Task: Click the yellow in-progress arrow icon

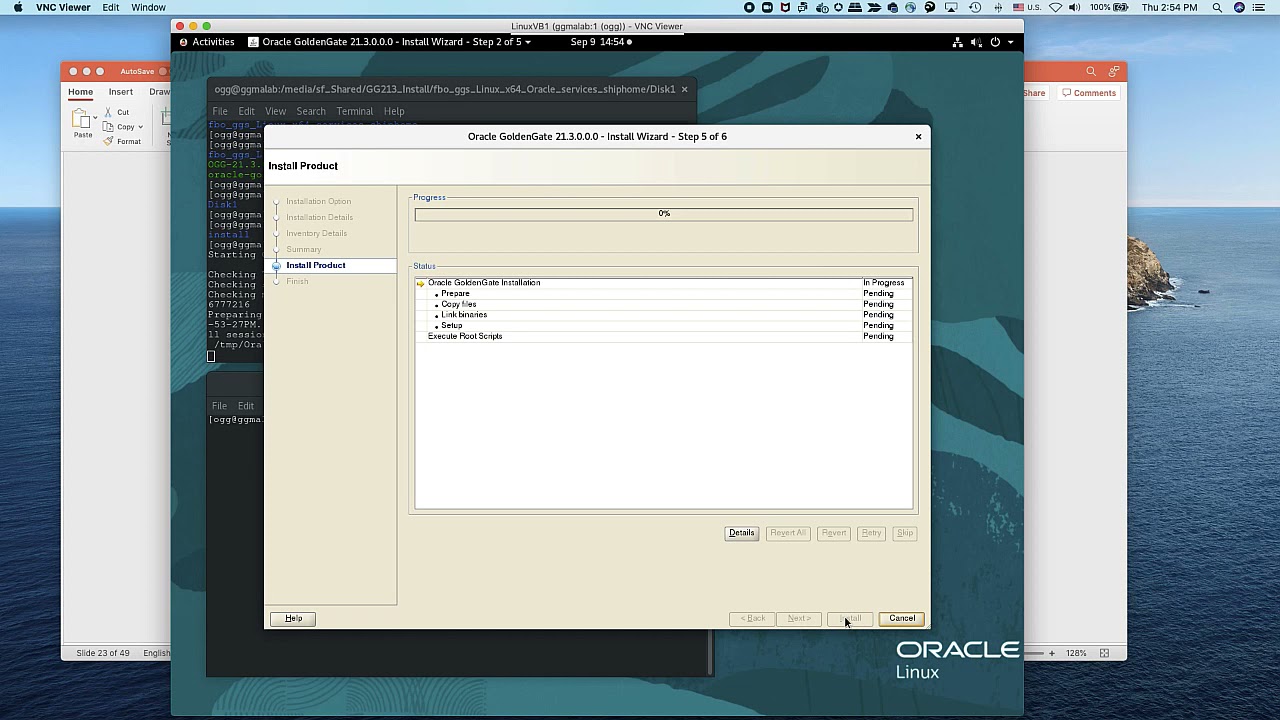Action: [421, 283]
